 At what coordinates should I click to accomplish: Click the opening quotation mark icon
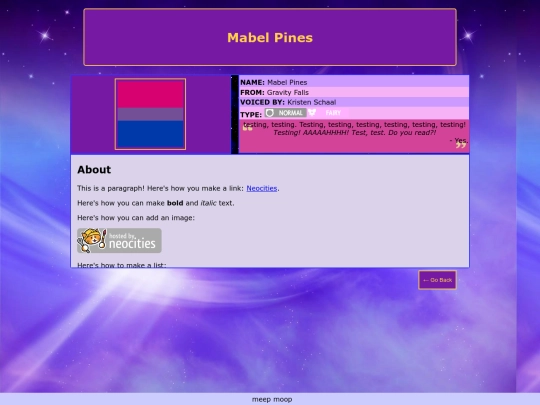point(247,129)
